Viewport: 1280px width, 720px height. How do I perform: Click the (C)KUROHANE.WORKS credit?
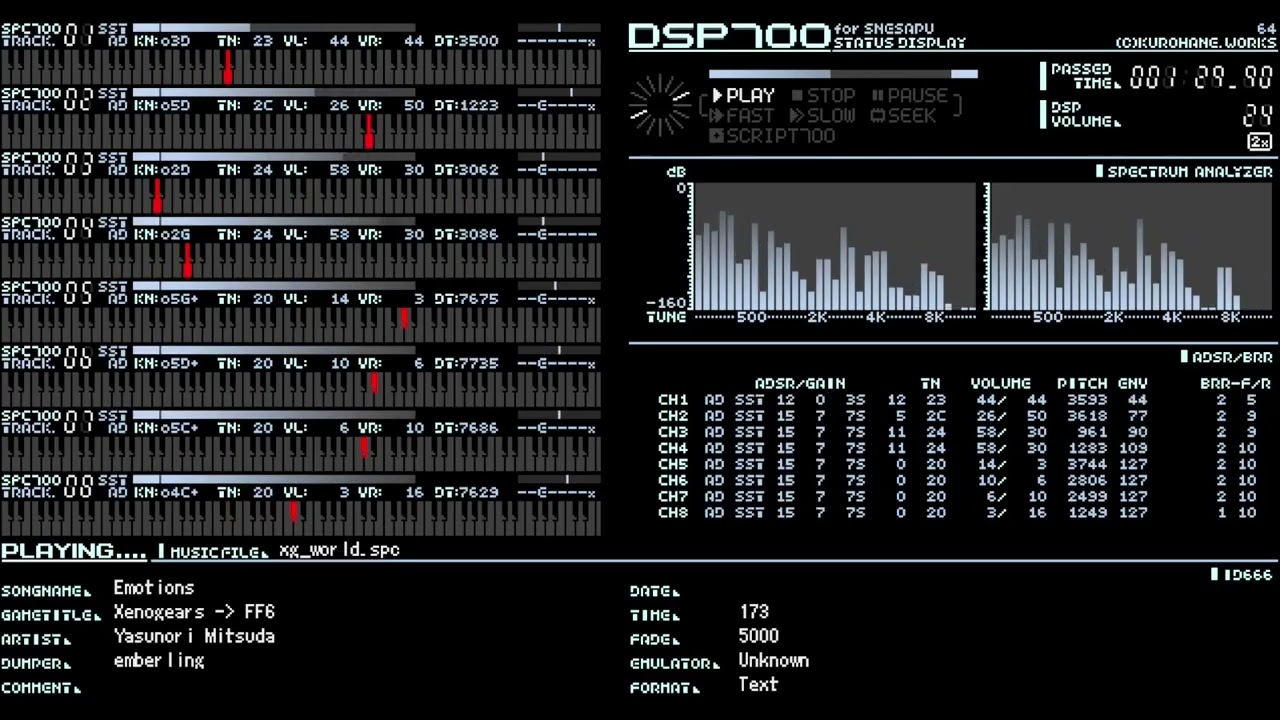tap(1197, 43)
